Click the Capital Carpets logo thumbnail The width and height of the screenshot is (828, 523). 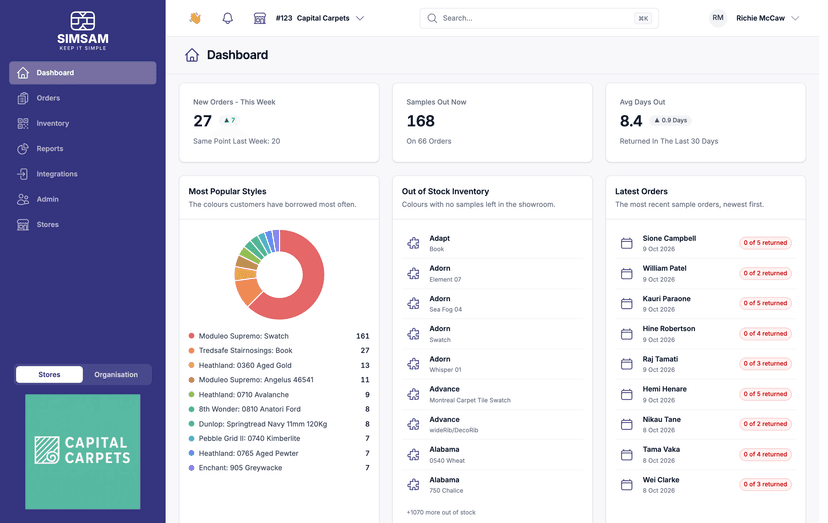click(x=83, y=452)
